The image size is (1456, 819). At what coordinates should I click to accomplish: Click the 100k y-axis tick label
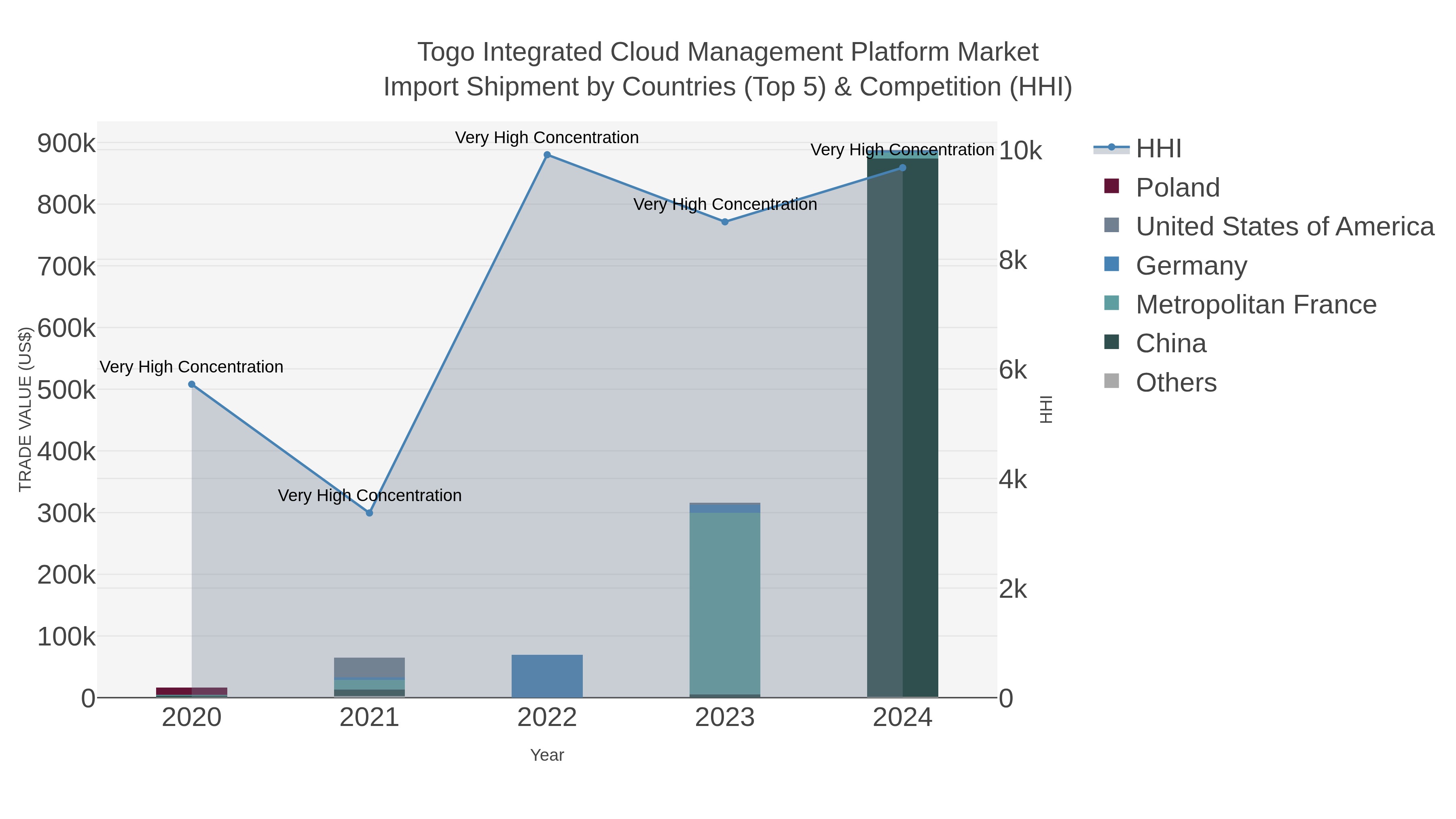(x=67, y=637)
